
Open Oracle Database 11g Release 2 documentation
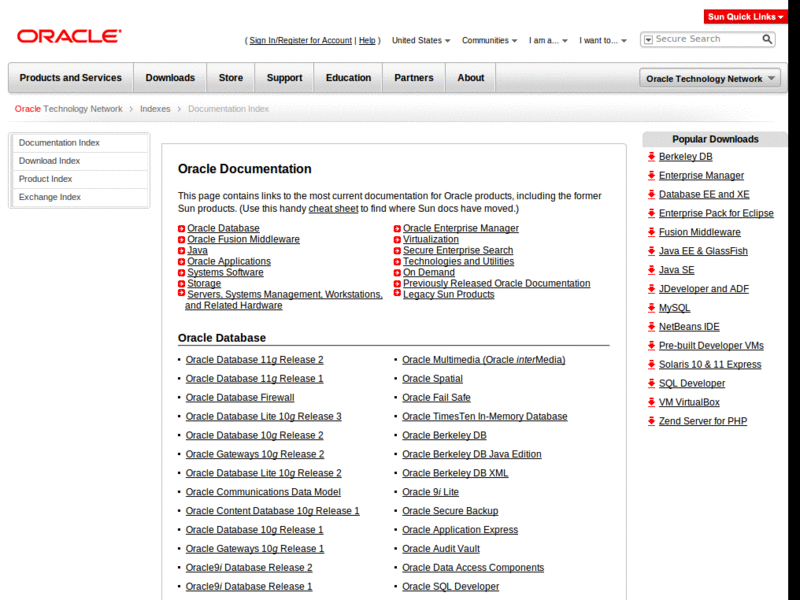click(x=254, y=360)
